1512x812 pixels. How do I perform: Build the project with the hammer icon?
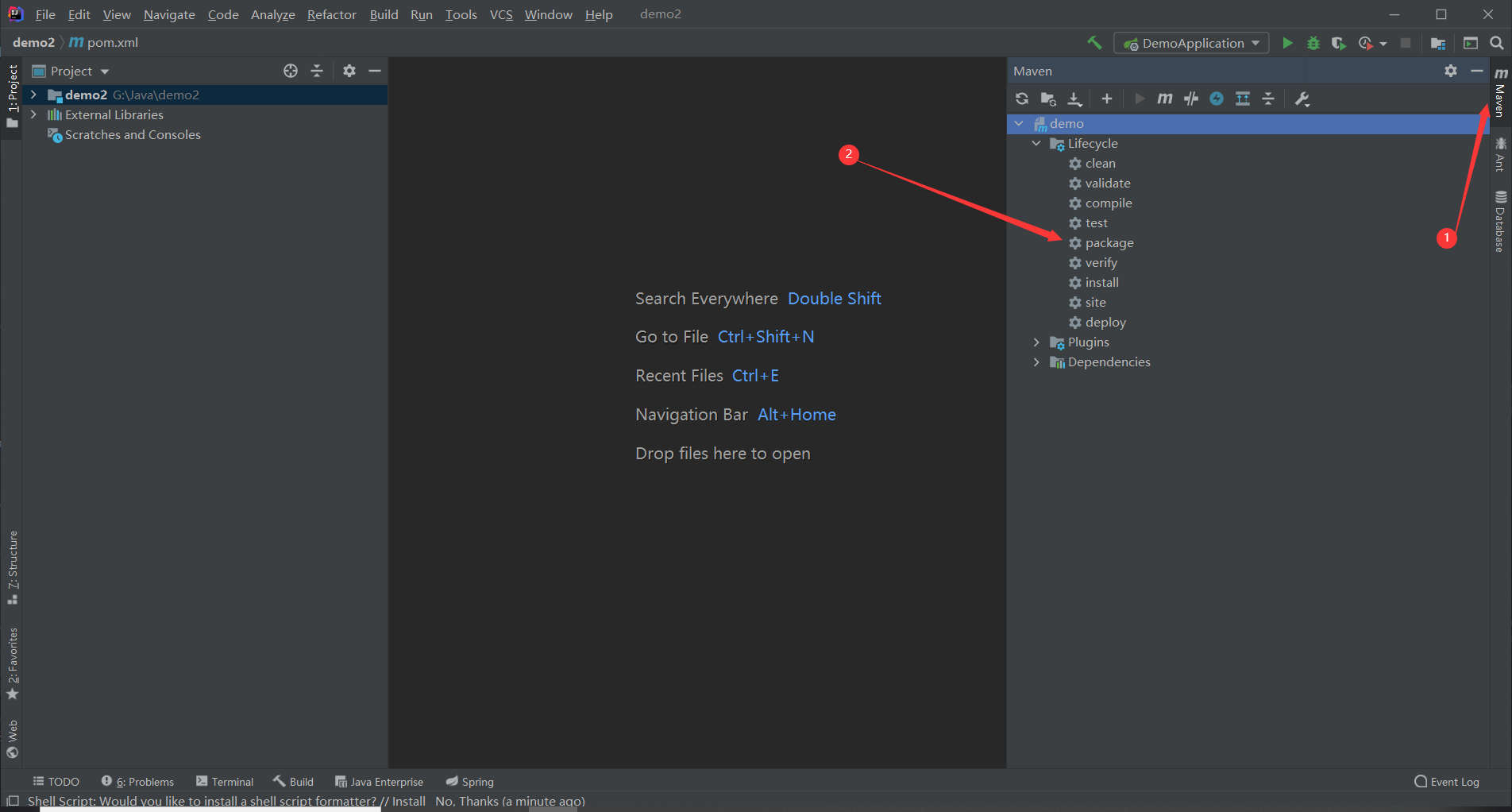(x=1094, y=43)
